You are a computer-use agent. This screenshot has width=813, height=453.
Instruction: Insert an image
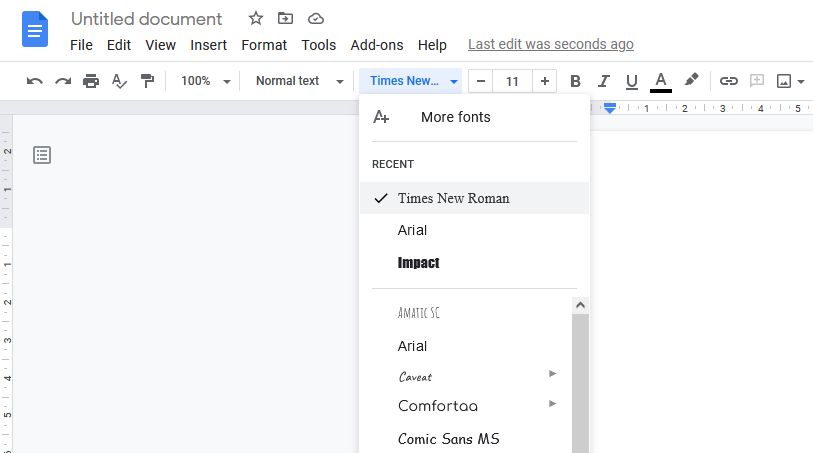pyautogui.click(x=783, y=81)
